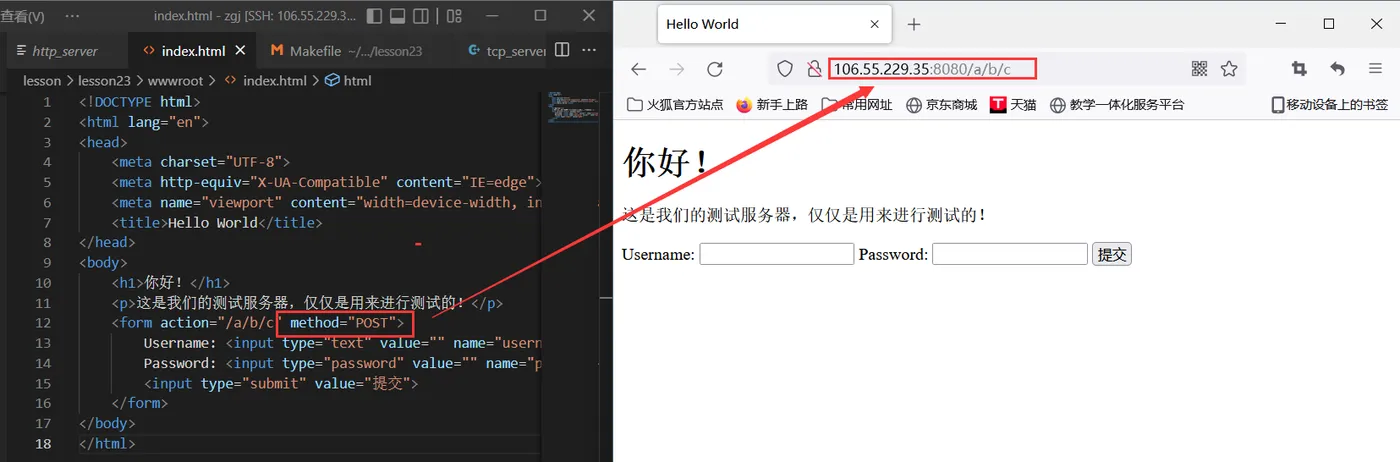Click the 你好！heading on the web page
This screenshot has width=1400, height=462.
click(666, 161)
